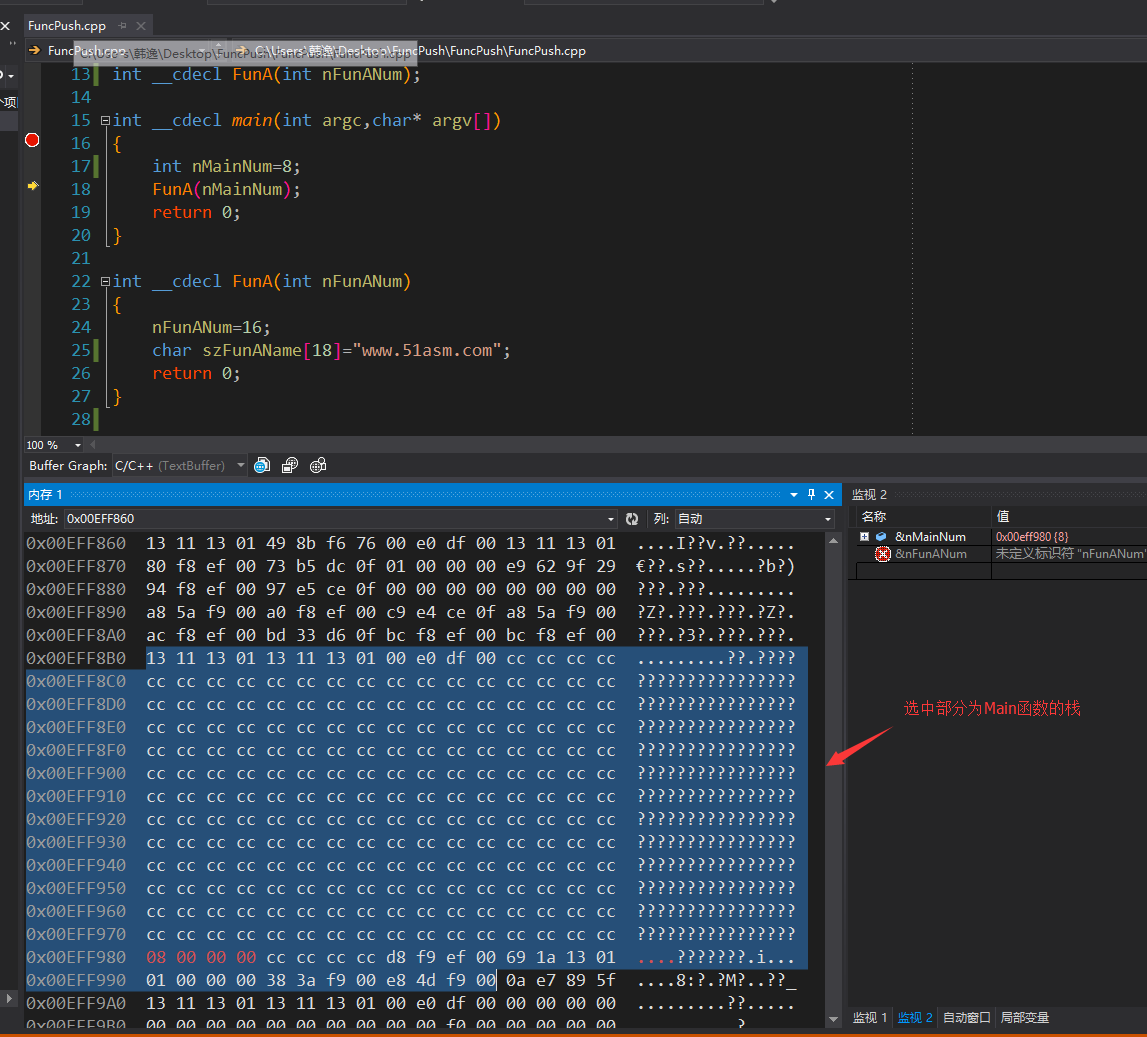This screenshot has width=1147, height=1037.
Task: Open the 列 columns dropdown
Action: click(x=827, y=519)
